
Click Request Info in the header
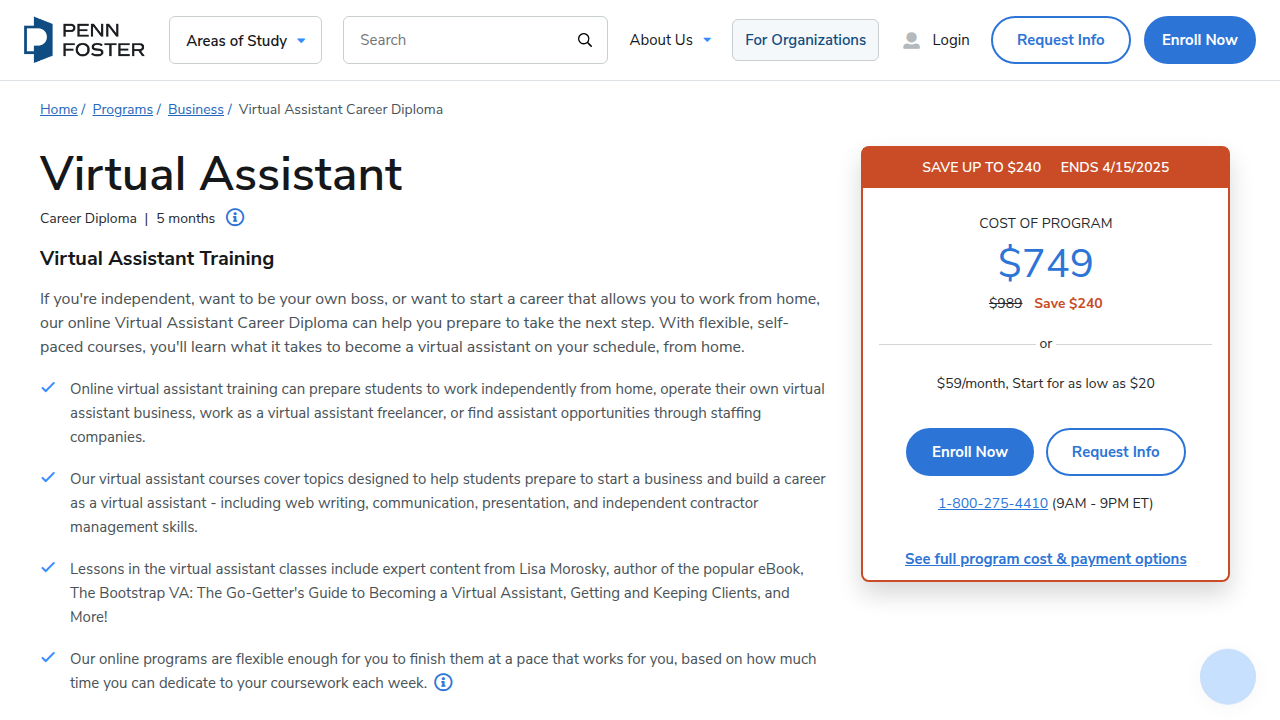1060,40
